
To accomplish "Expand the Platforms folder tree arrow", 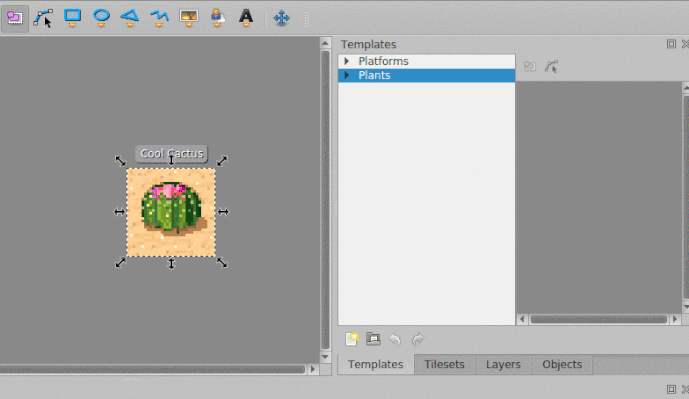I will click(x=347, y=61).
